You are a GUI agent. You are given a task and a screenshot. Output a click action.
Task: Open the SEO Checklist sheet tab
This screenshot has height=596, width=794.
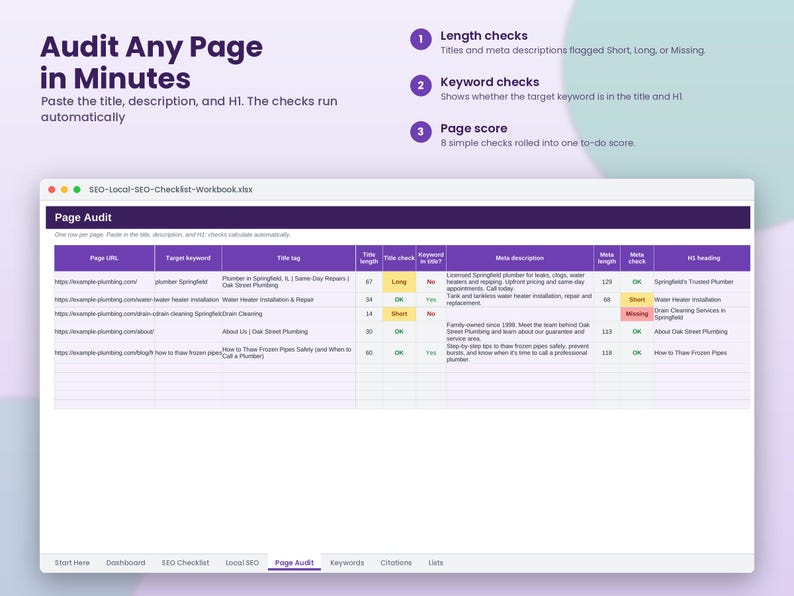pyautogui.click(x=185, y=563)
